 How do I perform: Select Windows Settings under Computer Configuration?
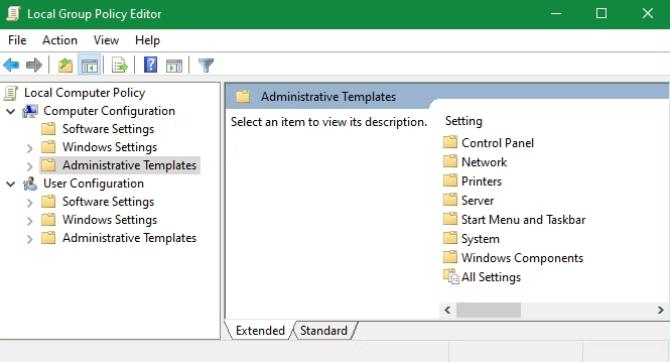click(x=110, y=147)
